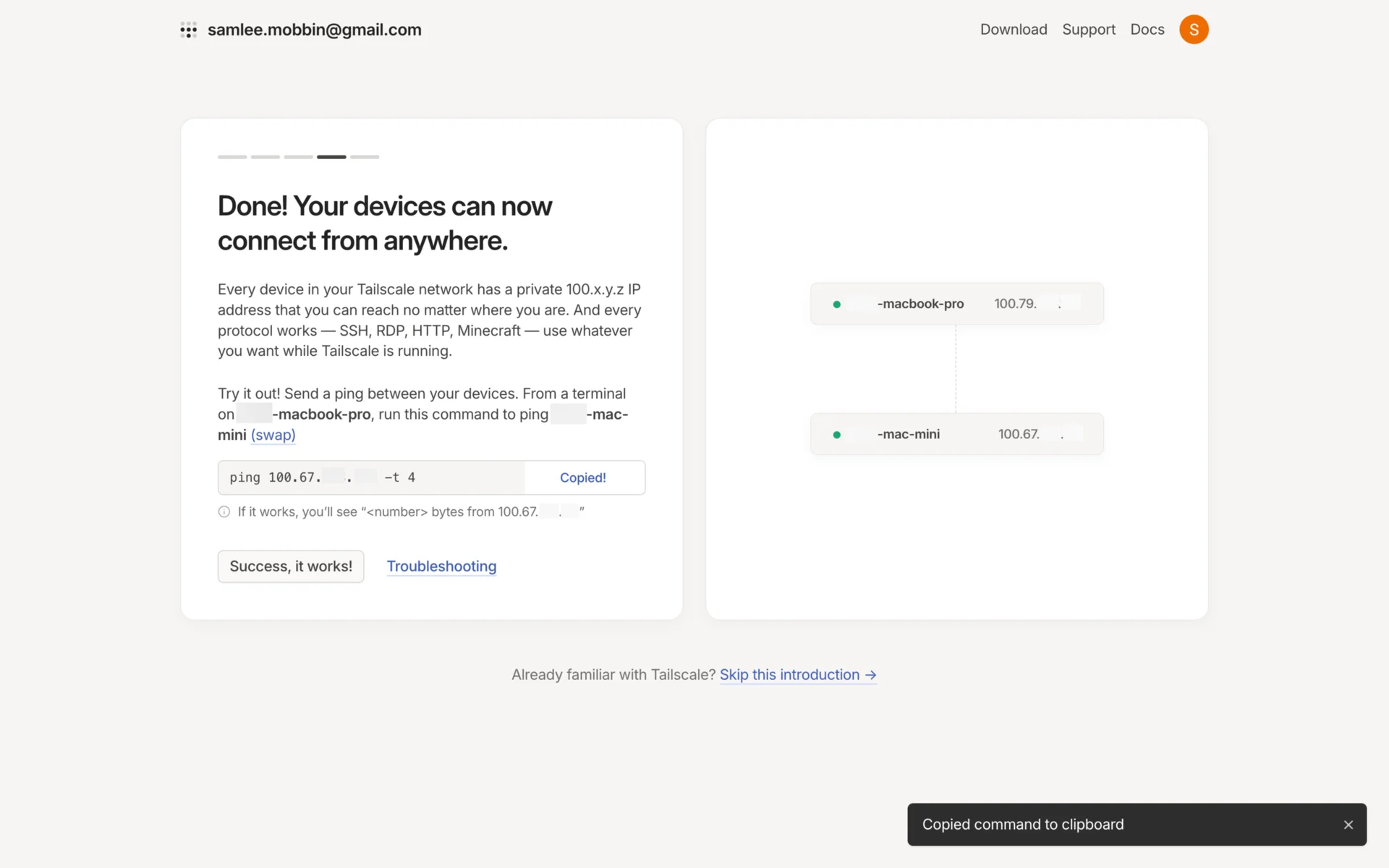Dismiss the clipboard toast notification

[1348, 825]
